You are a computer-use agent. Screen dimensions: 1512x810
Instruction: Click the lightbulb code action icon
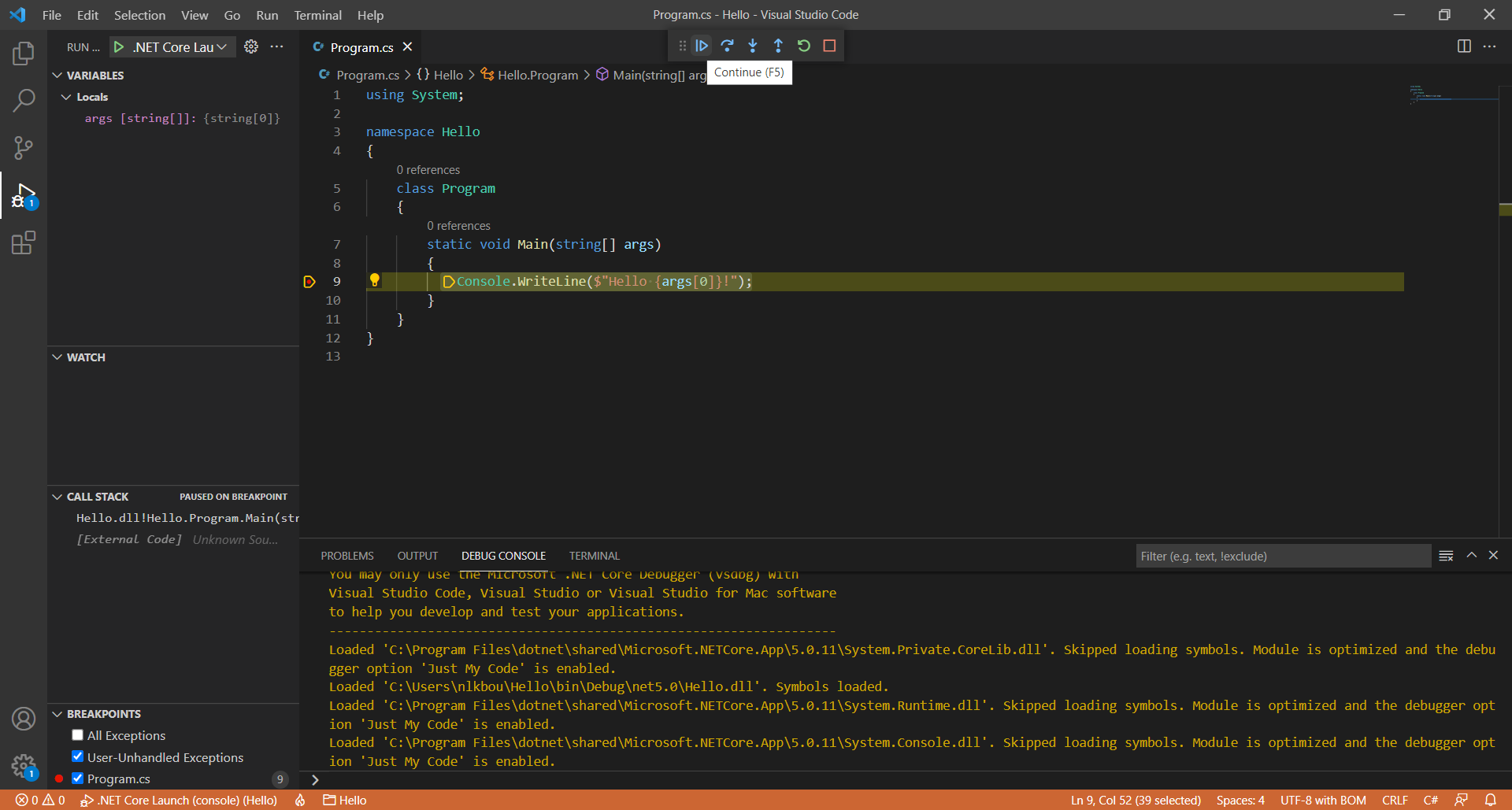click(x=375, y=280)
